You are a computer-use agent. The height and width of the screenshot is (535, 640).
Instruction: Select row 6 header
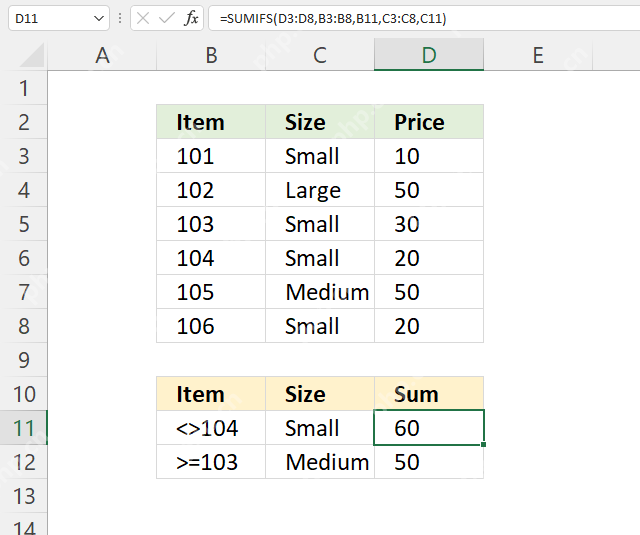(24, 258)
